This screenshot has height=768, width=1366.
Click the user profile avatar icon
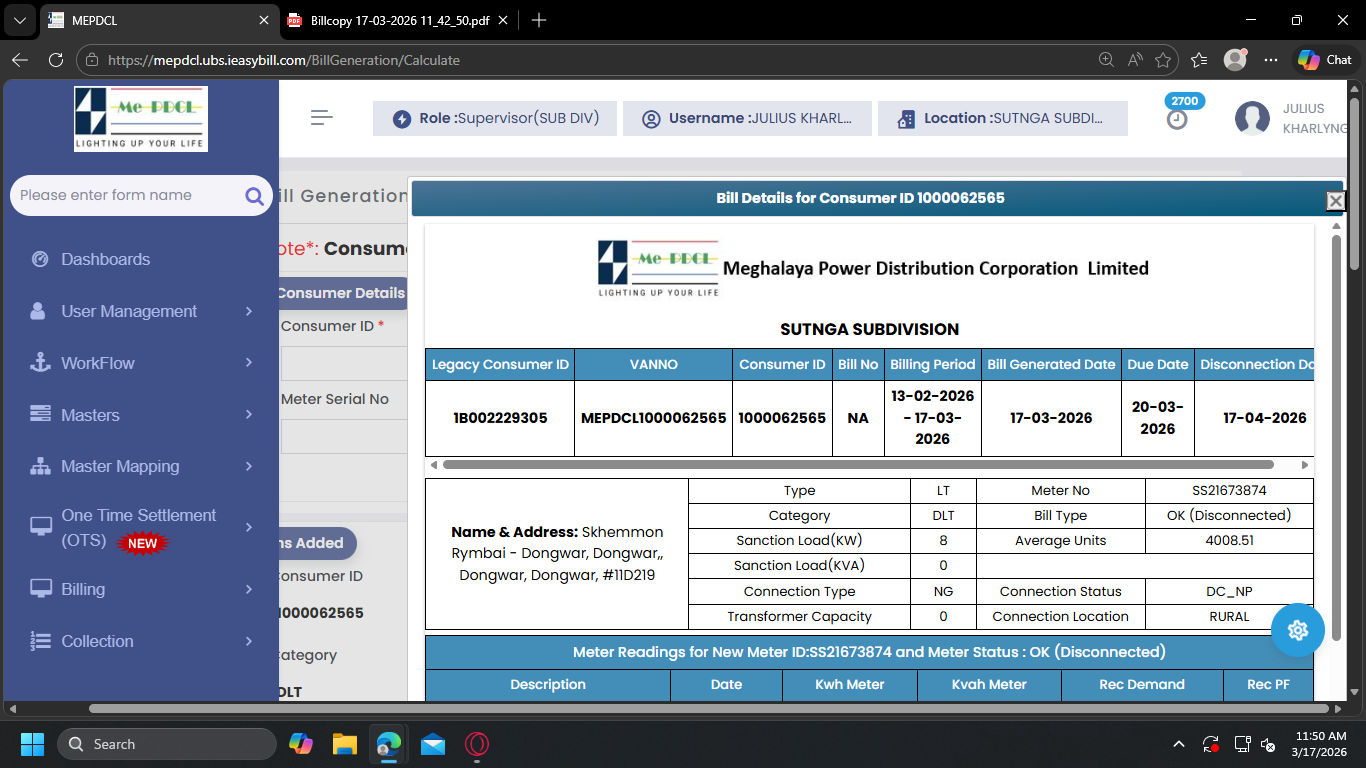click(x=1252, y=119)
